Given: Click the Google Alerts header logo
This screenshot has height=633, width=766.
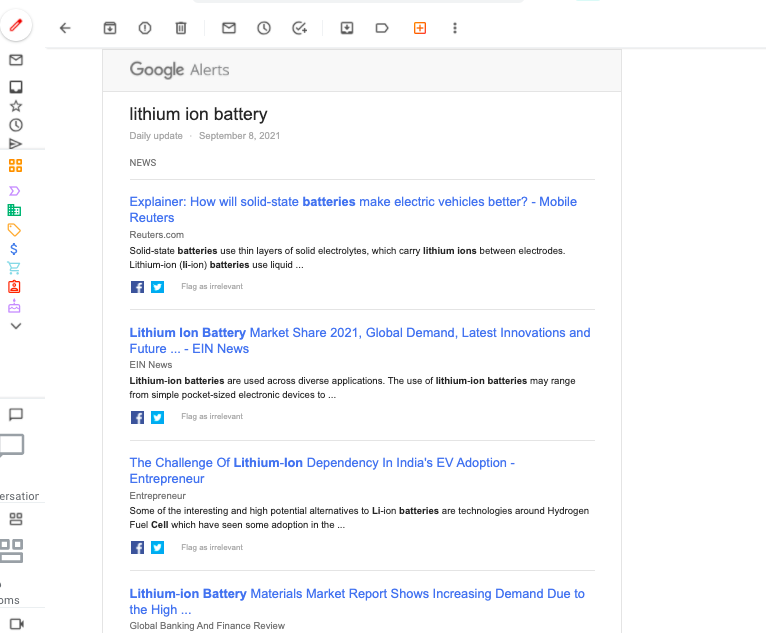Looking at the screenshot, I should tap(179, 70).
